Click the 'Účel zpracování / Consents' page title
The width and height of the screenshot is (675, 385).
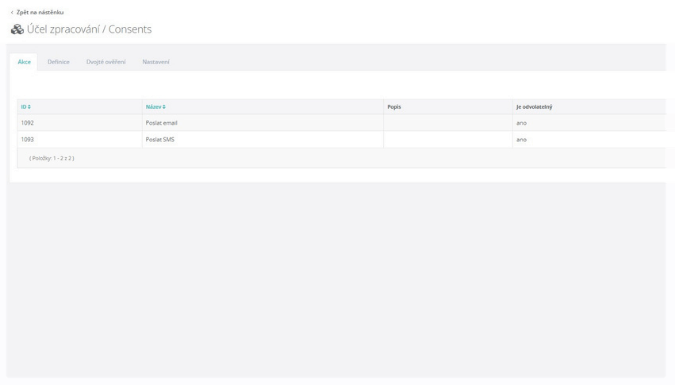[89, 29]
